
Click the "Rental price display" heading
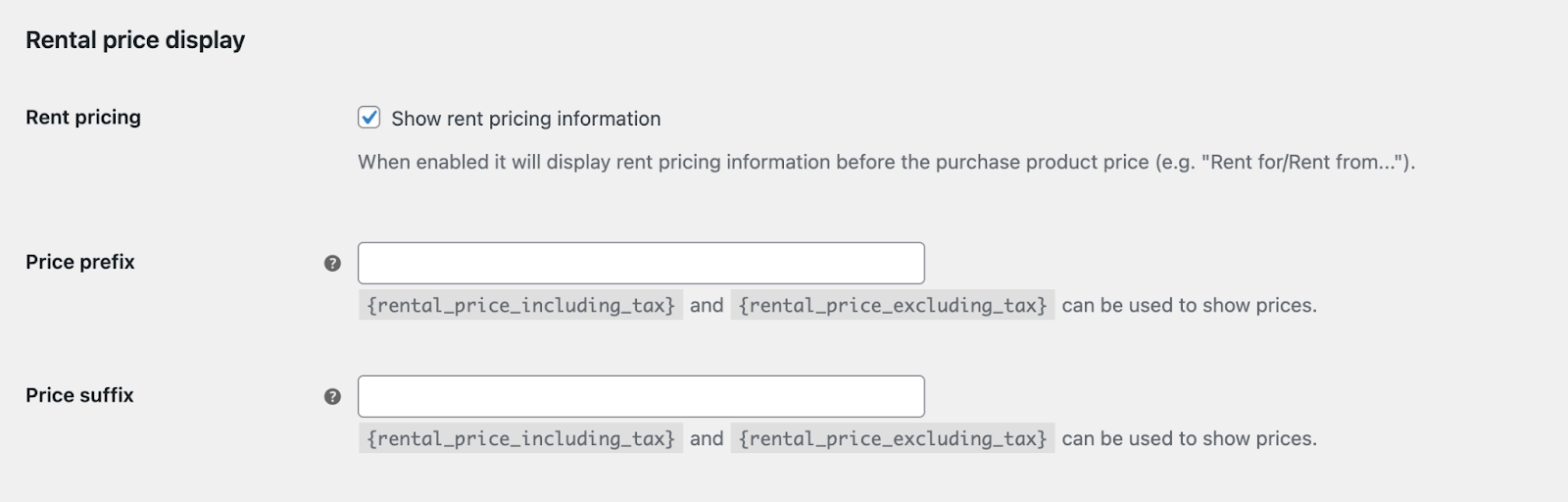(x=135, y=40)
